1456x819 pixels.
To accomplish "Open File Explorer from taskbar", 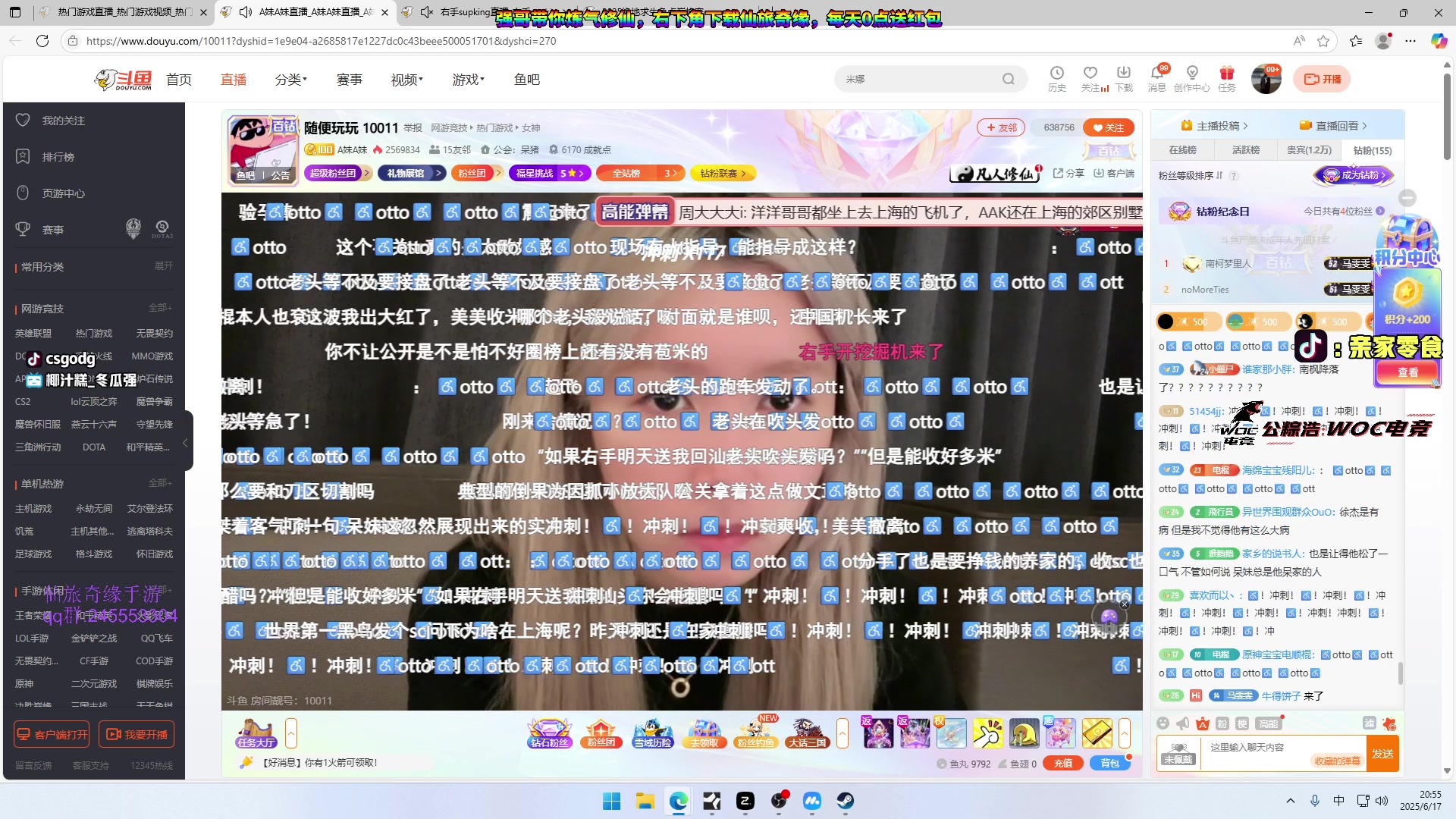I will coord(645,801).
